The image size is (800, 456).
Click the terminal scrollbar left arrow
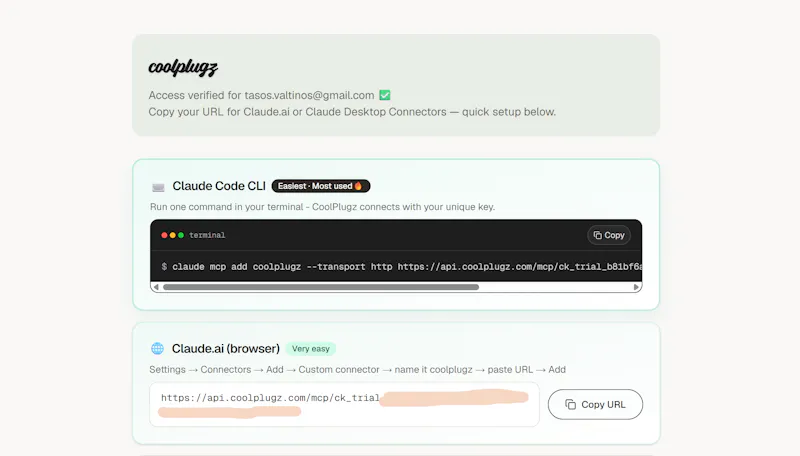156,287
